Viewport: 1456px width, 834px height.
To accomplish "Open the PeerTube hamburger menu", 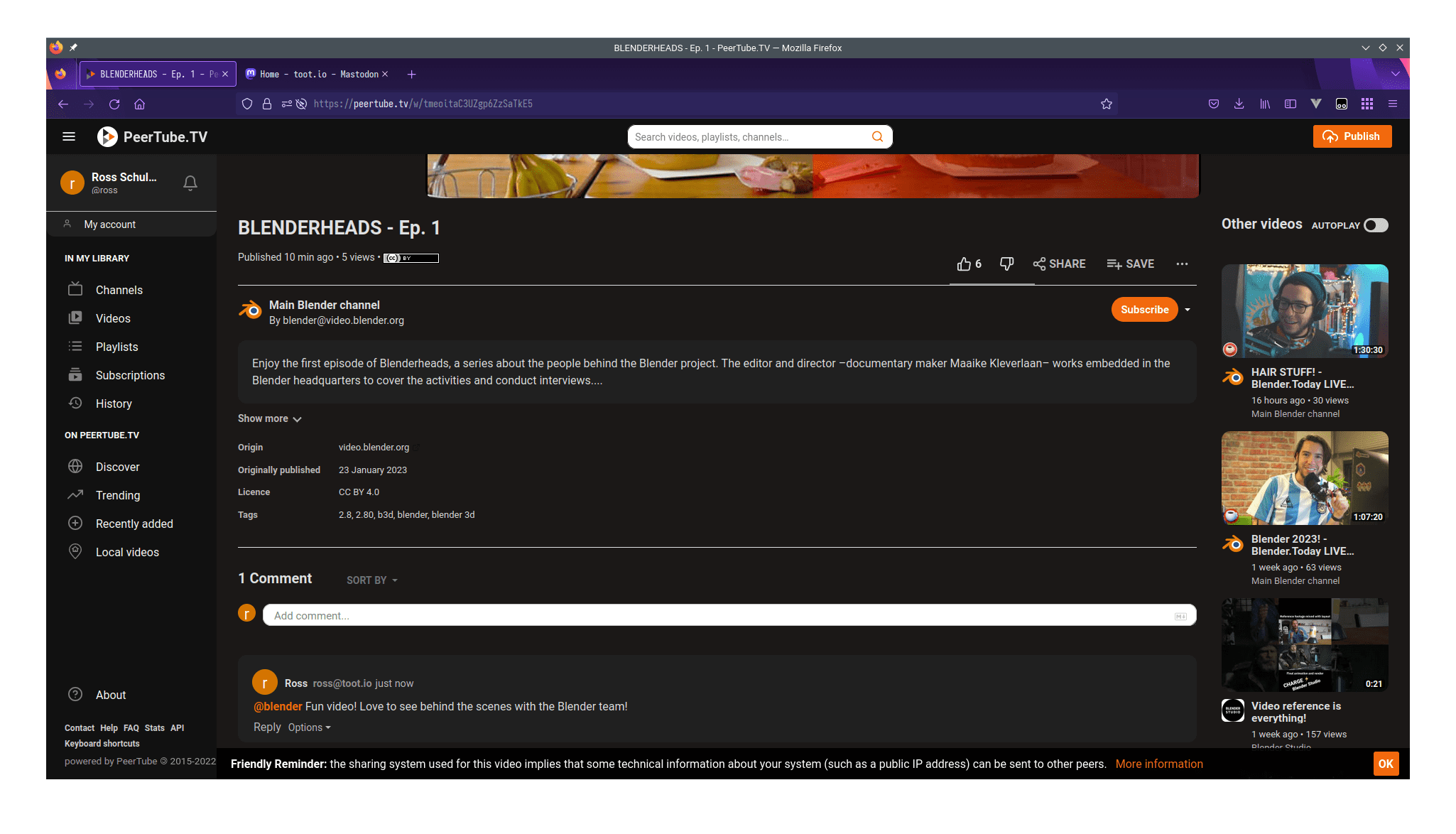I will [69, 136].
